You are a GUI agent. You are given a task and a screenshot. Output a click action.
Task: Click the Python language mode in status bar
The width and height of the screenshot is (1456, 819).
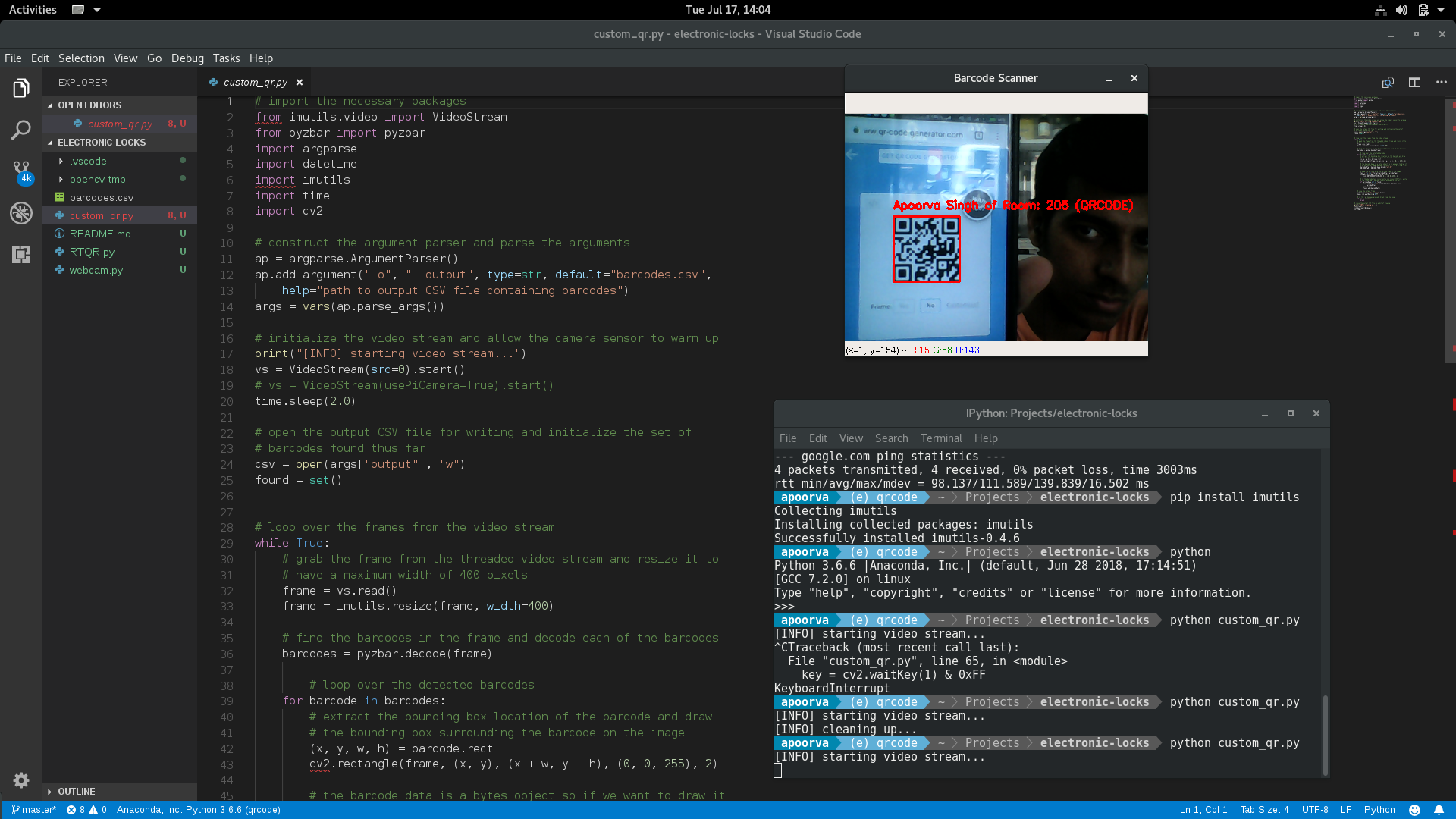(1379, 810)
